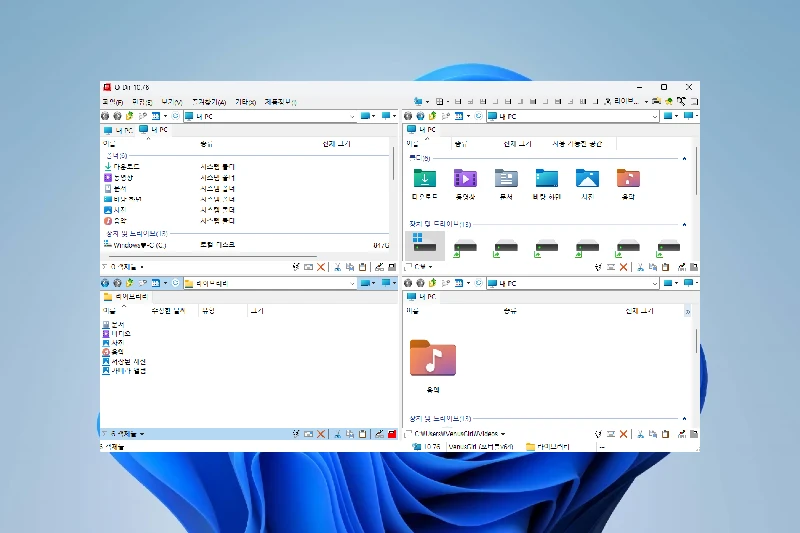The width and height of the screenshot is (800, 533).
Task: Select 카메라 앨범 library entry
Action: coord(124,371)
